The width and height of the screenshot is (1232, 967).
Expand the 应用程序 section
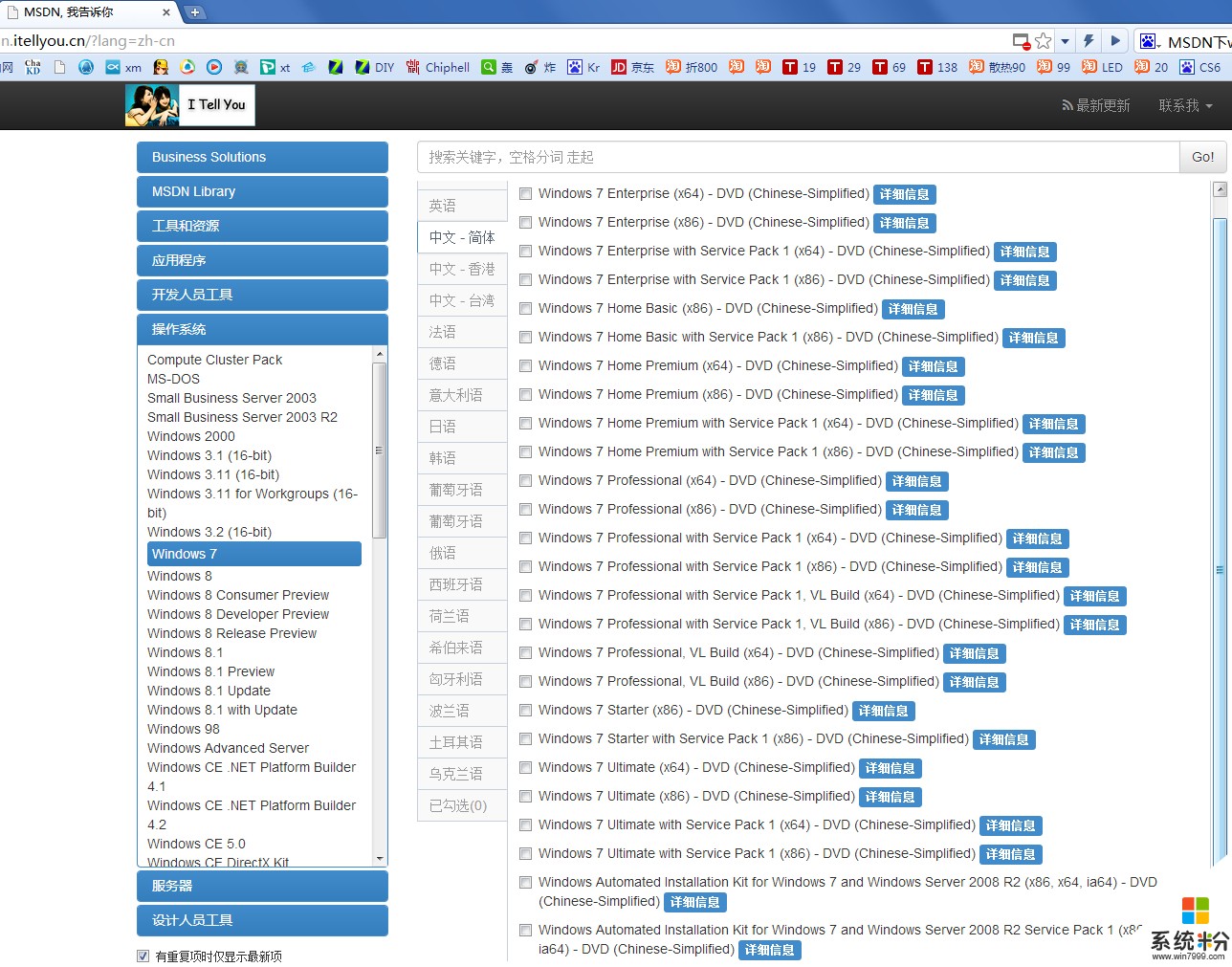pos(262,260)
